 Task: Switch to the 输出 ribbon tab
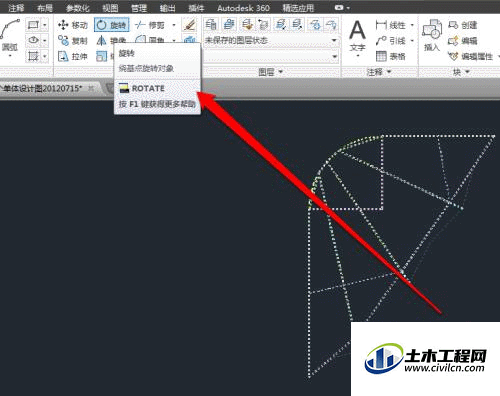pyautogui.click(x=167, y=8)
